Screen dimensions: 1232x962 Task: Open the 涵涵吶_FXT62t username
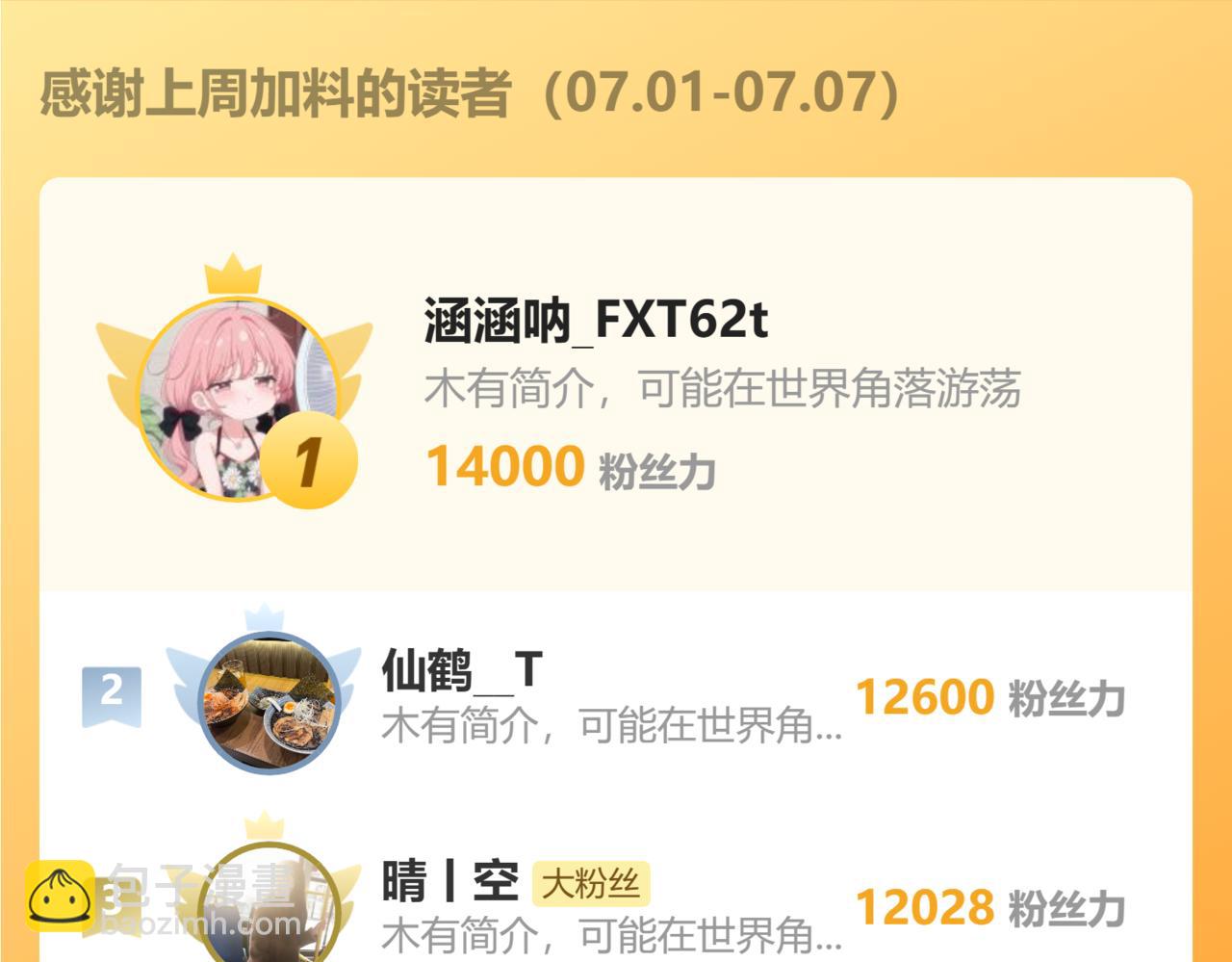[596, 320]
